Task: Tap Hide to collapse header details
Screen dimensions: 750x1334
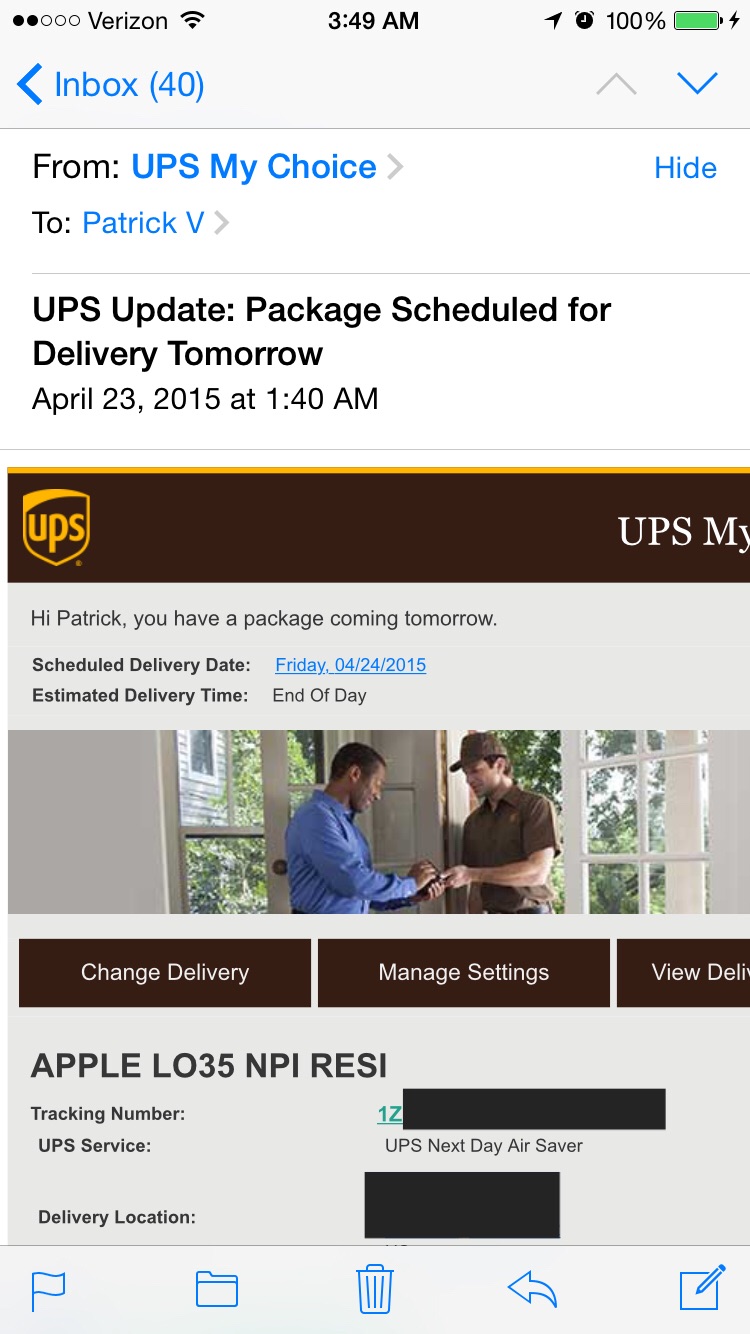Action: pos(685,168)
